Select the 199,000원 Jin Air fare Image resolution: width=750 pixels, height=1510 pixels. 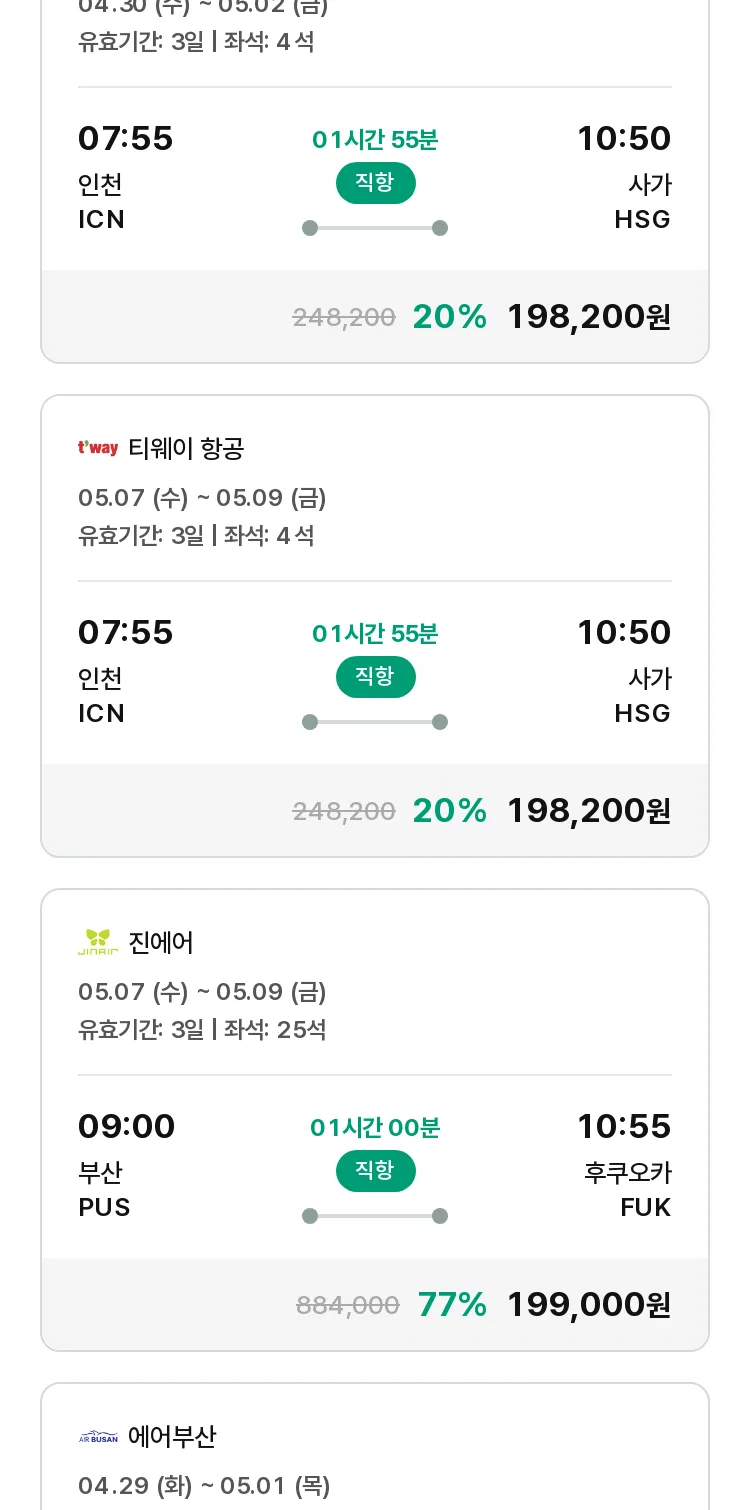tap(588, 1304)
